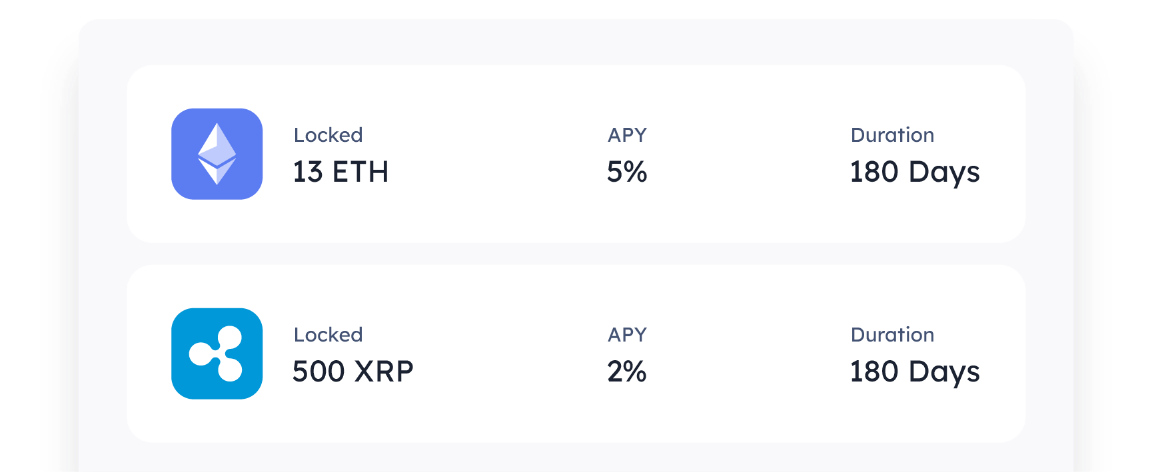Click the Ethereum logo icon
Viewport: 1152px width, 472px height.
click(217, 154)
